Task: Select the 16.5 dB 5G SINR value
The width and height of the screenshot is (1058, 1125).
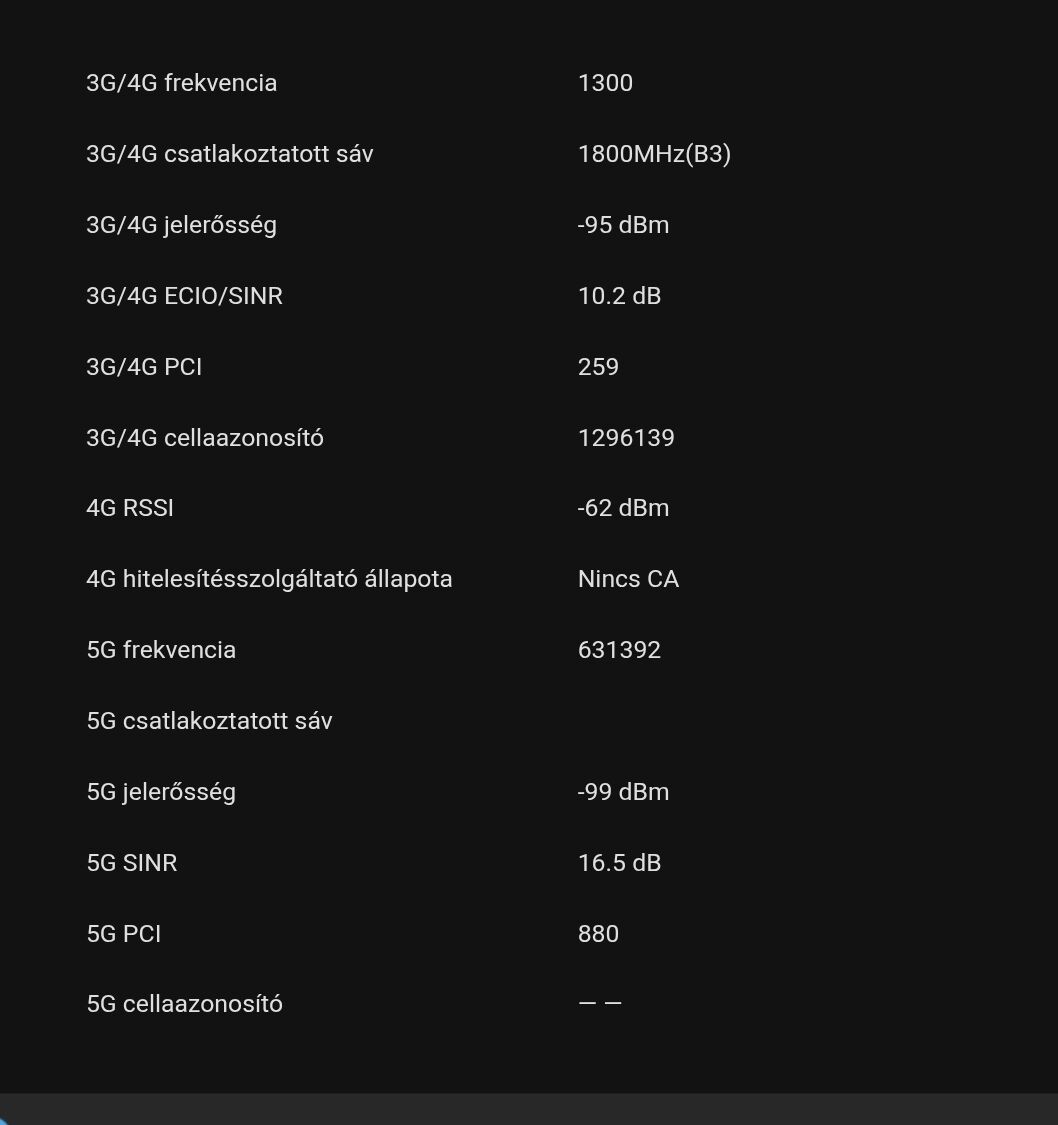Action: 619,863
